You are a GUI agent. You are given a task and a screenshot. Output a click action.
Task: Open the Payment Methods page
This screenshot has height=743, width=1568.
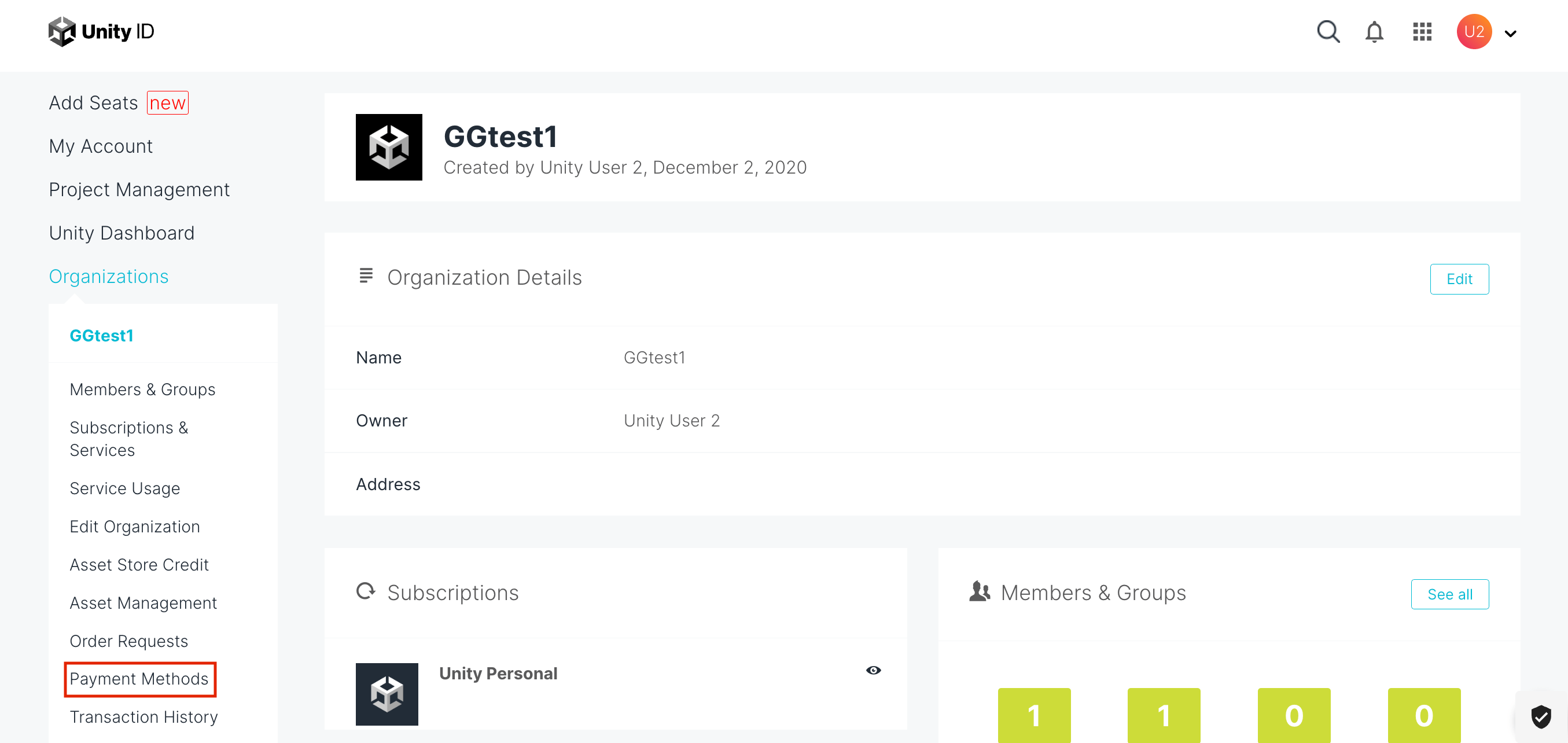coord(139,679)
